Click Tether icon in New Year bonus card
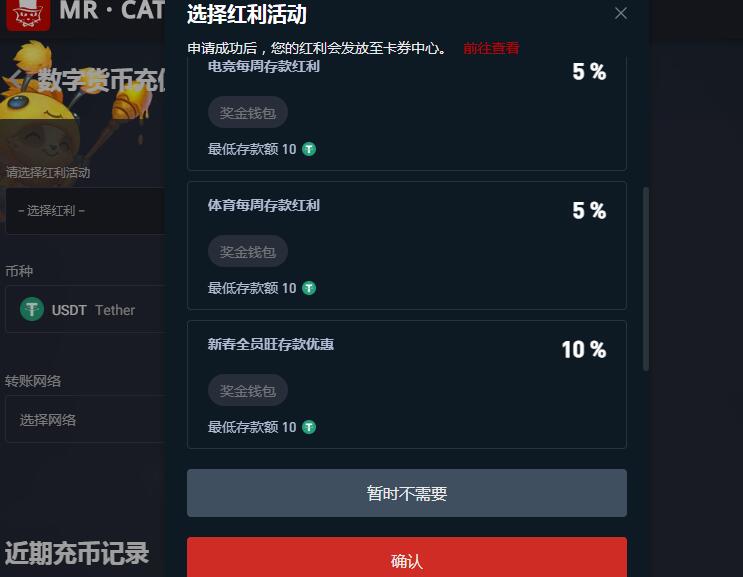The height and width of the screenshot is (577, 743). [309, 427]
